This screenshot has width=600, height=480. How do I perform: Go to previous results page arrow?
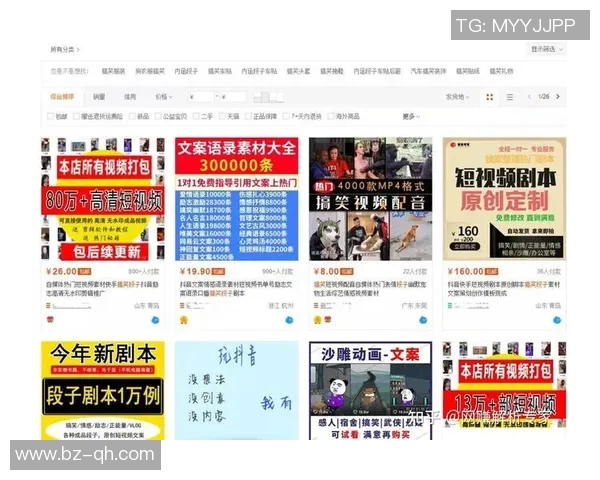click(x=529, y=96)
